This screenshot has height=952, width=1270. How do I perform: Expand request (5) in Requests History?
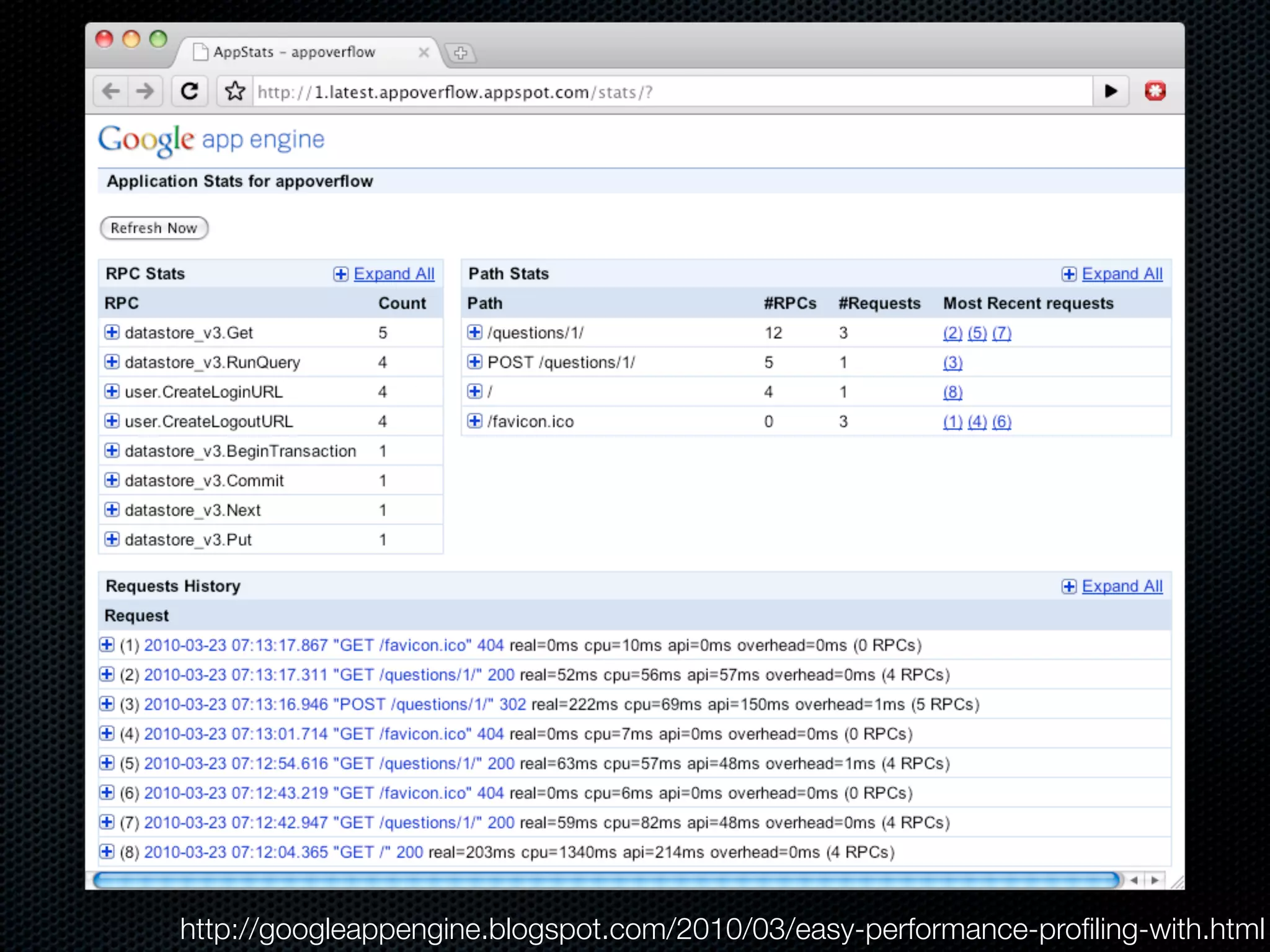coord(107,763)
